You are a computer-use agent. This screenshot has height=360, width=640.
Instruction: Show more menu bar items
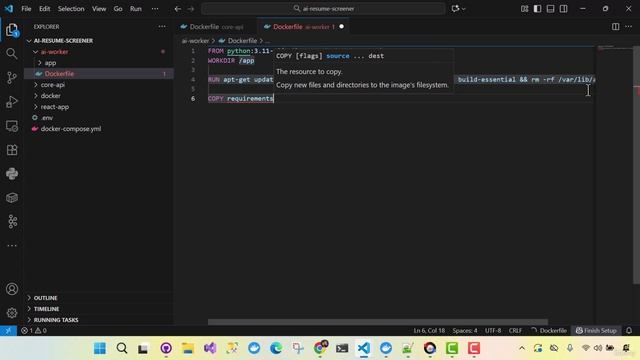(x=155, y=9)
